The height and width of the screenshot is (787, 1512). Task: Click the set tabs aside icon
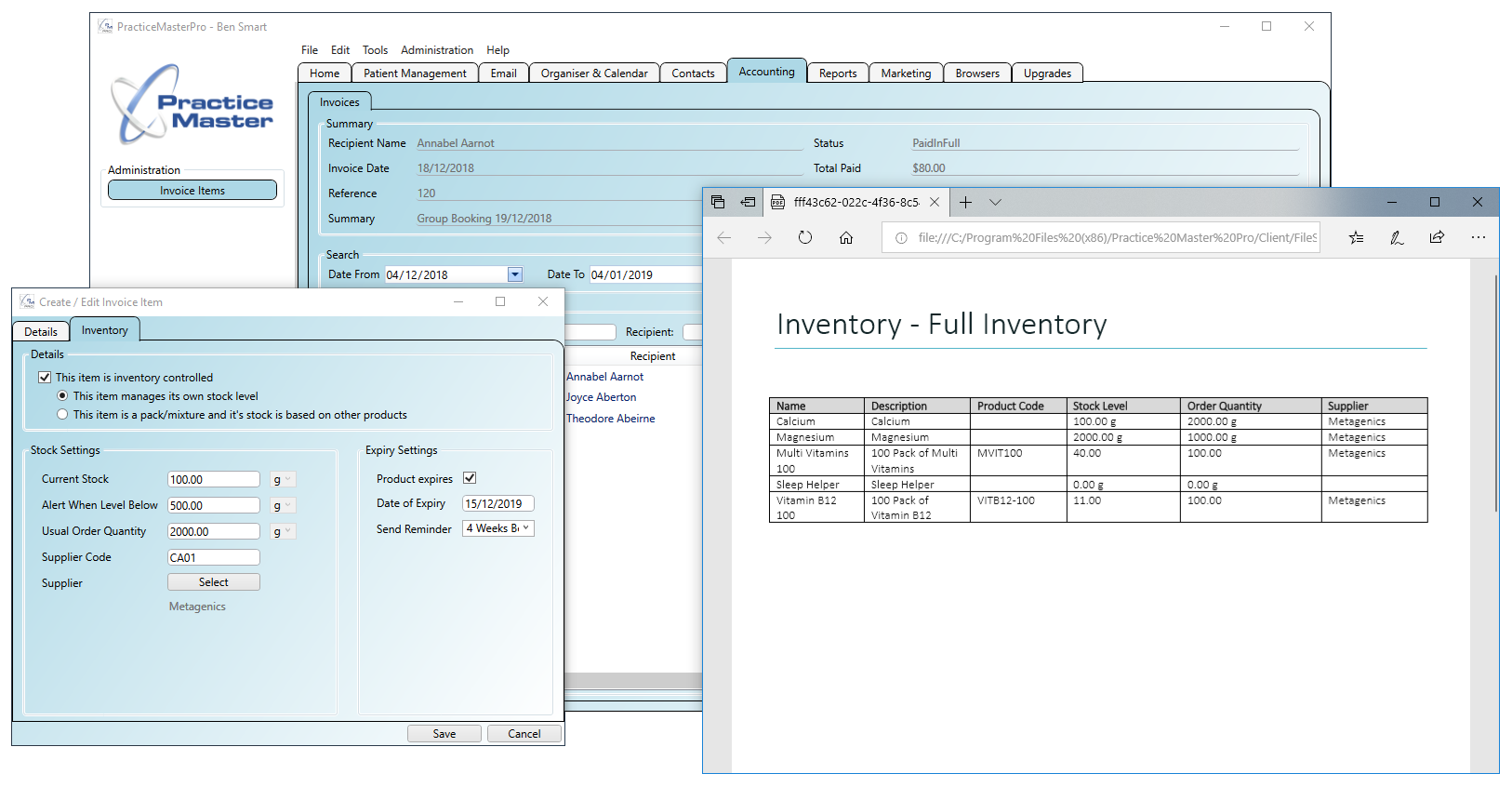(x=748, y=202)
